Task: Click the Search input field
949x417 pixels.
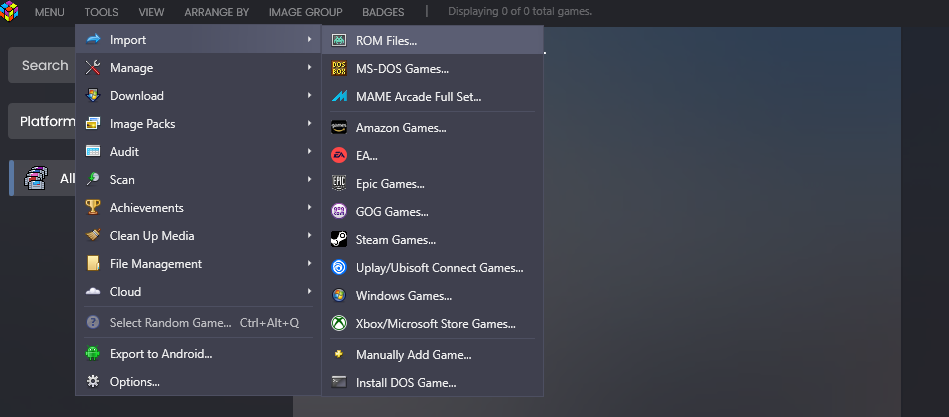Action: (42, 65)
